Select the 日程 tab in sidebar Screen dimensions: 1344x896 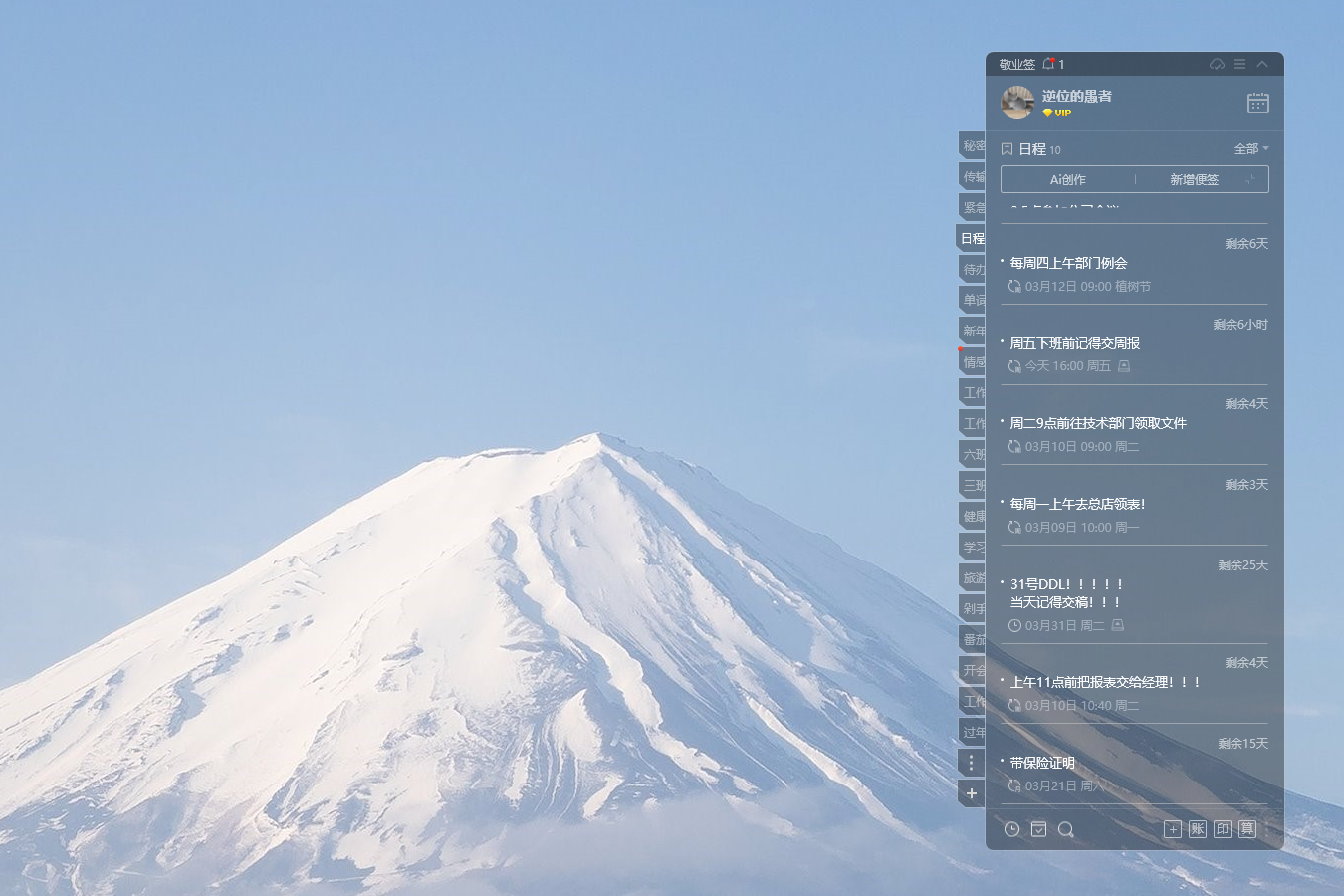pos(972,238)
